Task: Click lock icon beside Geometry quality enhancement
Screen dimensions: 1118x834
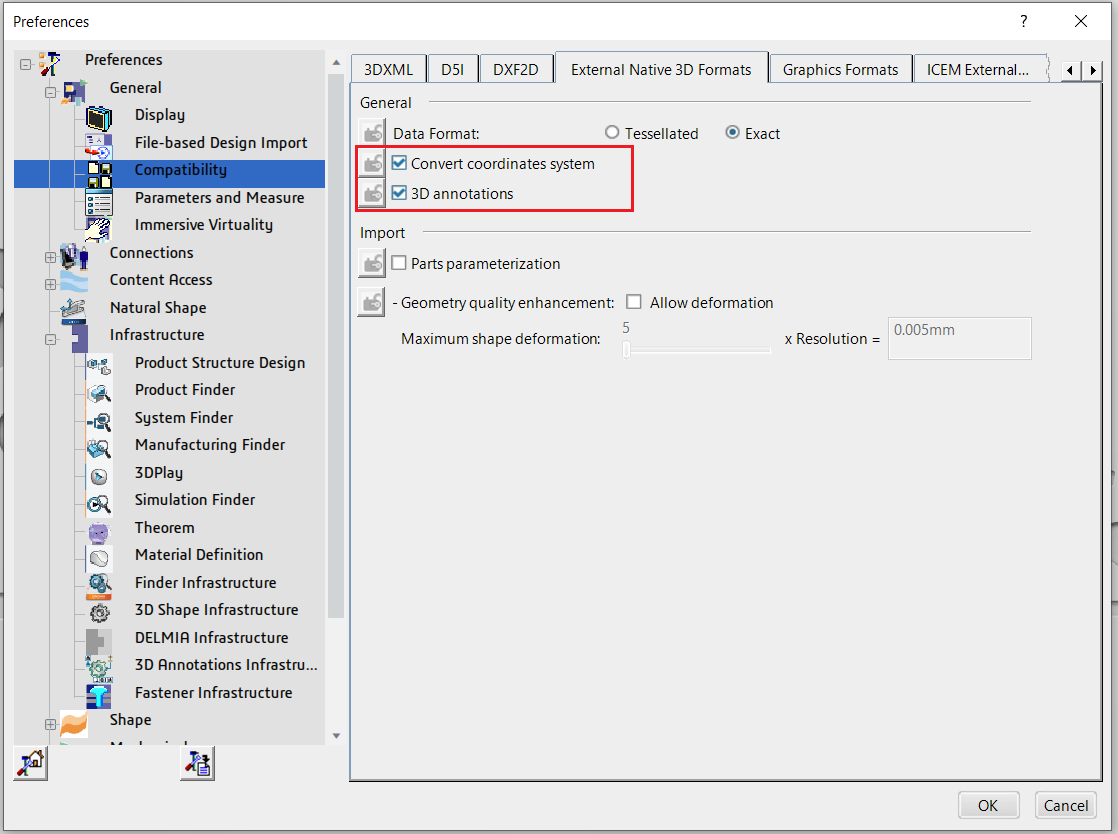Action: [x=371, y=303]
